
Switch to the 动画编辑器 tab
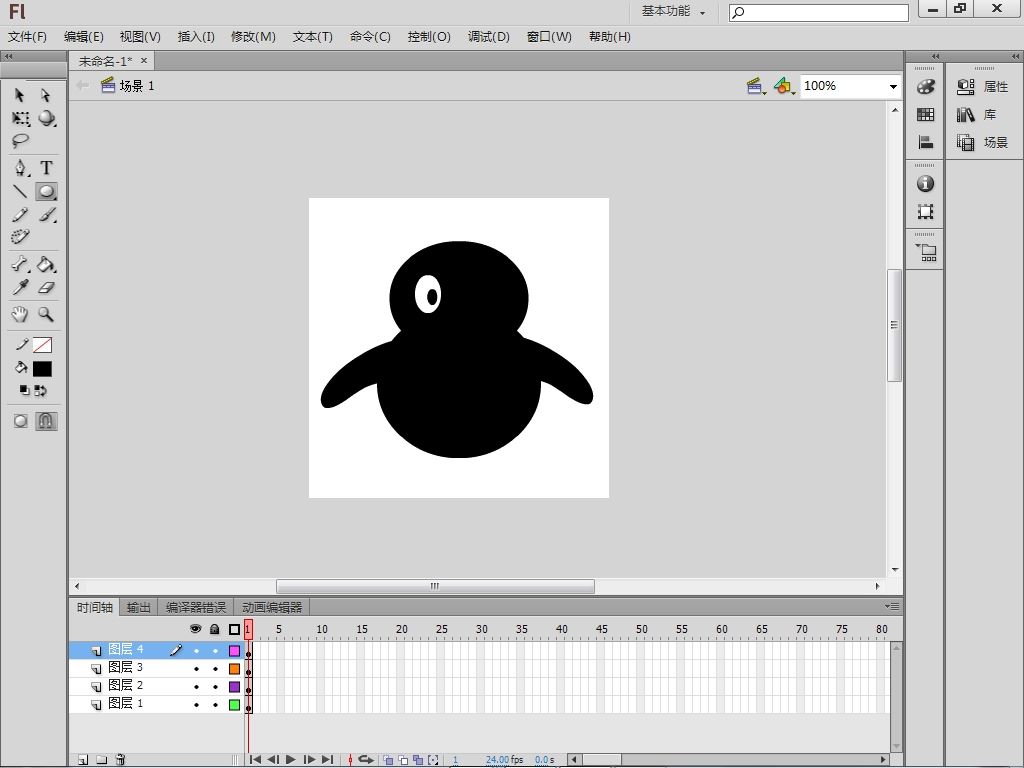[272, 608]
